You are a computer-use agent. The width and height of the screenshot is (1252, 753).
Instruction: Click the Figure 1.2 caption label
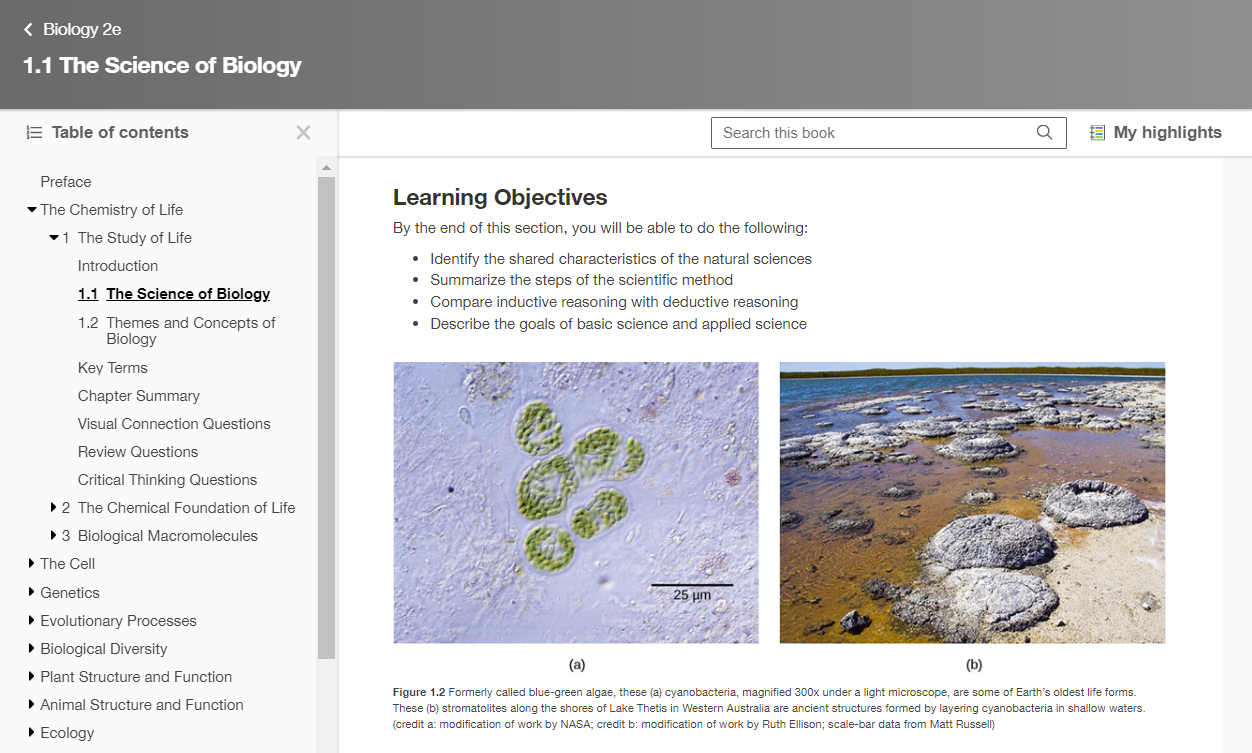(x=419, y=692)
